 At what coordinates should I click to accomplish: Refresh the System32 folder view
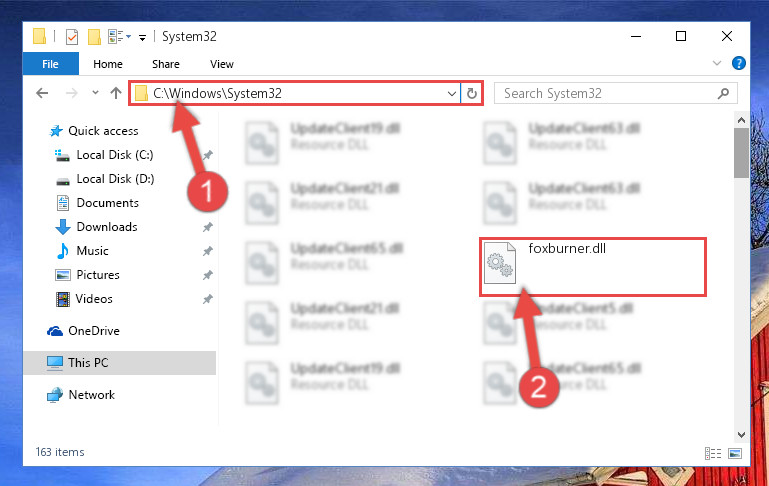pos(471,93)
